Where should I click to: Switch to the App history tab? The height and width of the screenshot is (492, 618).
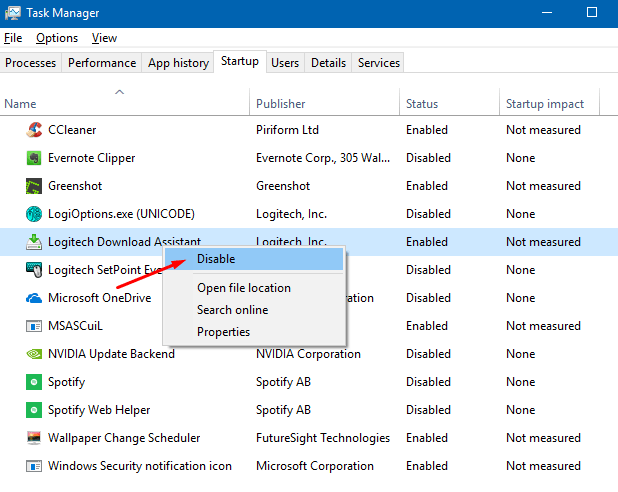[178, 63]
